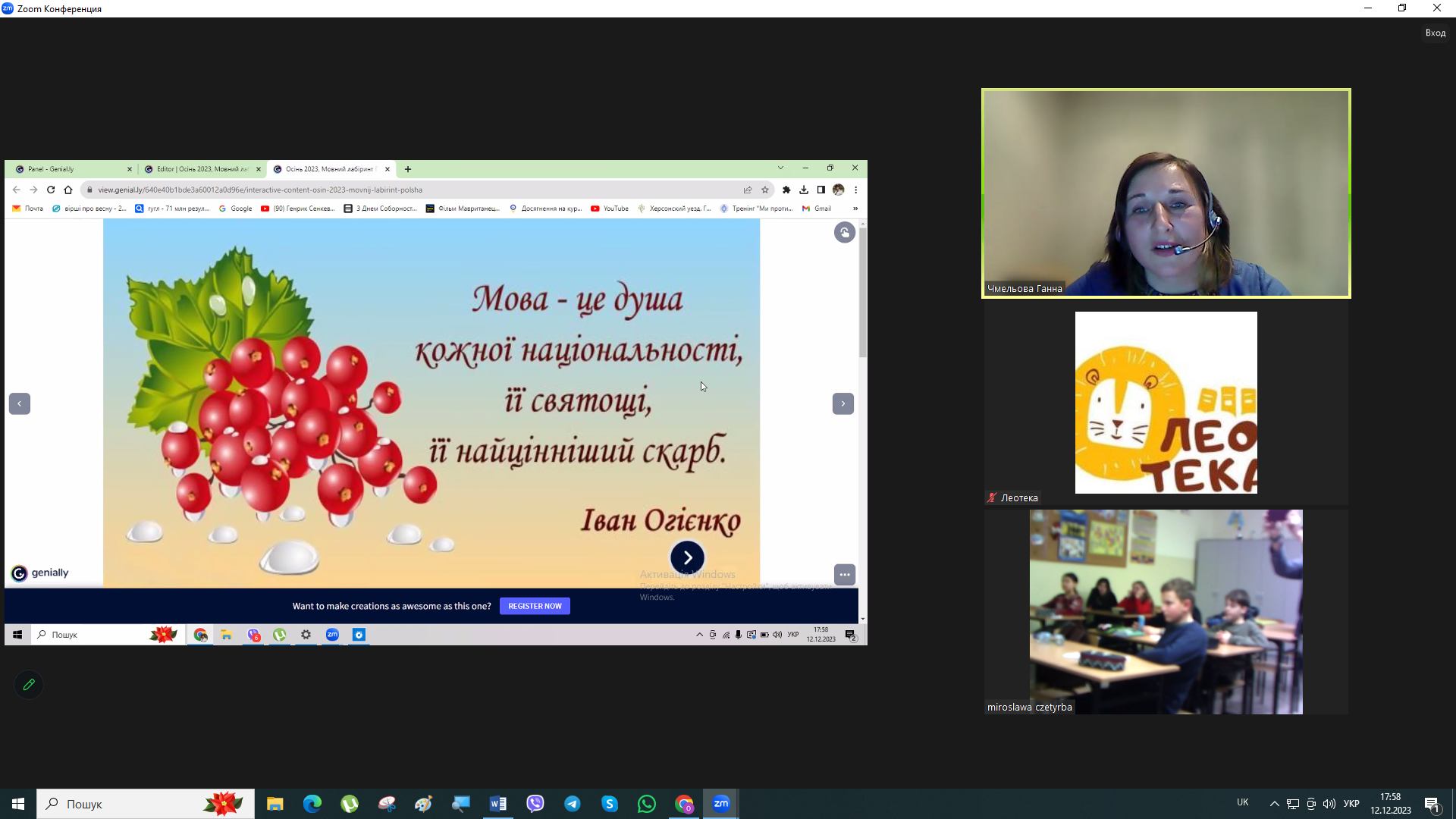Go to the next slide with the right chevron
Image resolution: width=1456 pixels, height=819 pixels.
coord(843,403)
